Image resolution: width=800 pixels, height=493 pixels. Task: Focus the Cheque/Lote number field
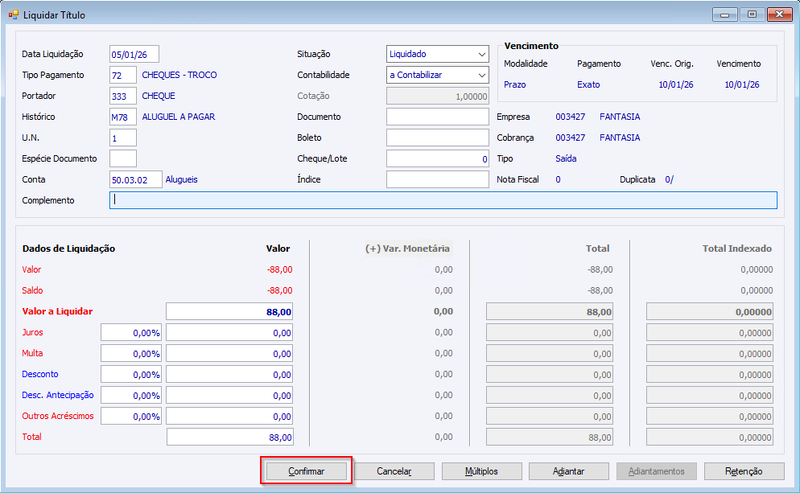437,159
